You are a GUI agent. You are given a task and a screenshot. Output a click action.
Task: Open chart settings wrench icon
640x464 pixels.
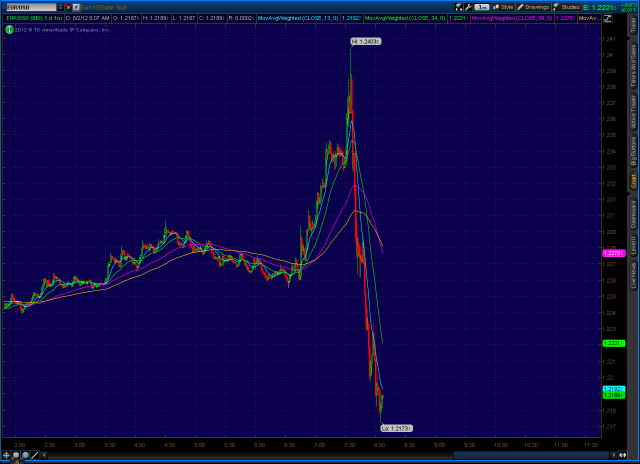[x=468, y=7]
